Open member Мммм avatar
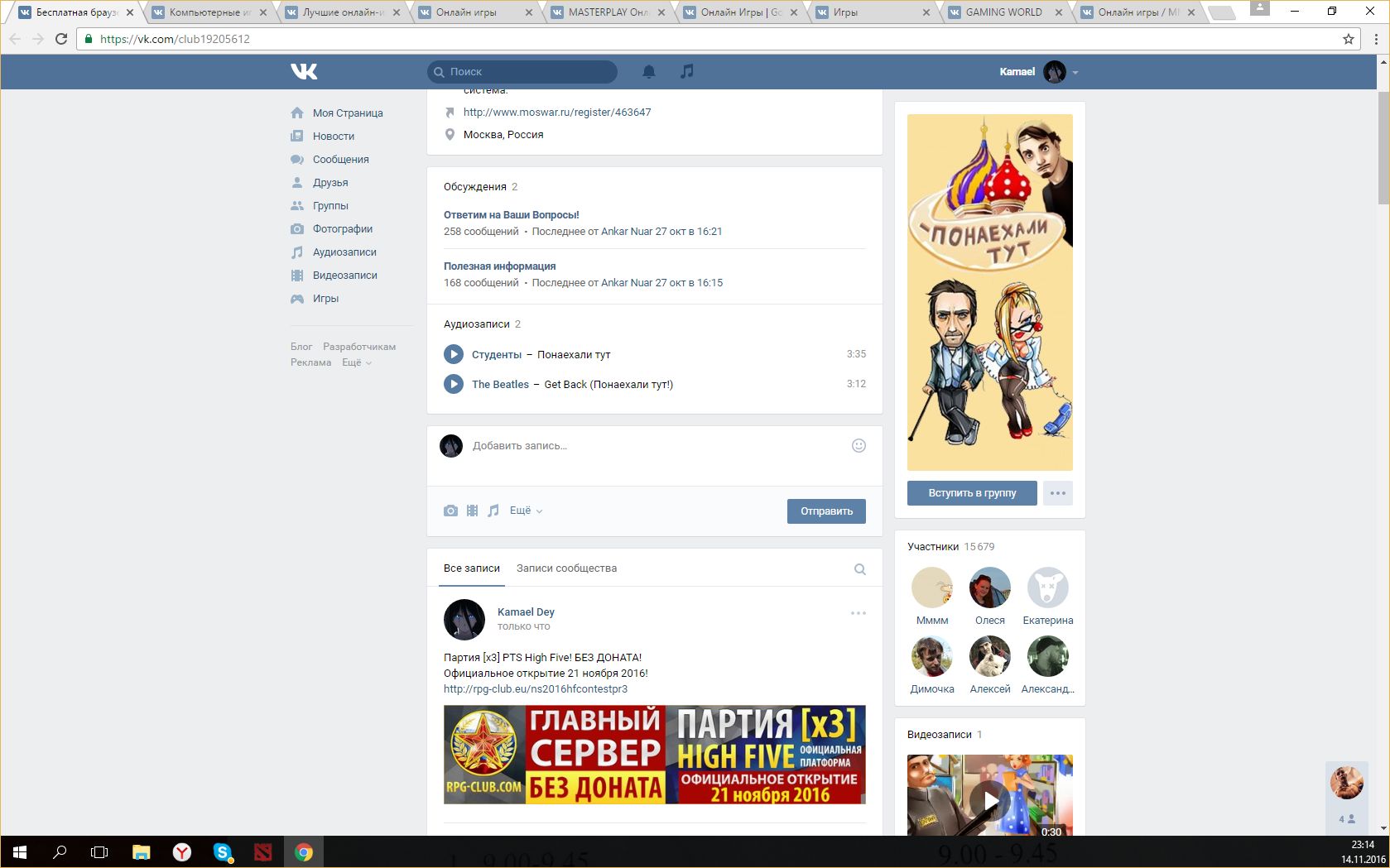The height and width of the screenshot is (868, 1390). pos(932,587)
